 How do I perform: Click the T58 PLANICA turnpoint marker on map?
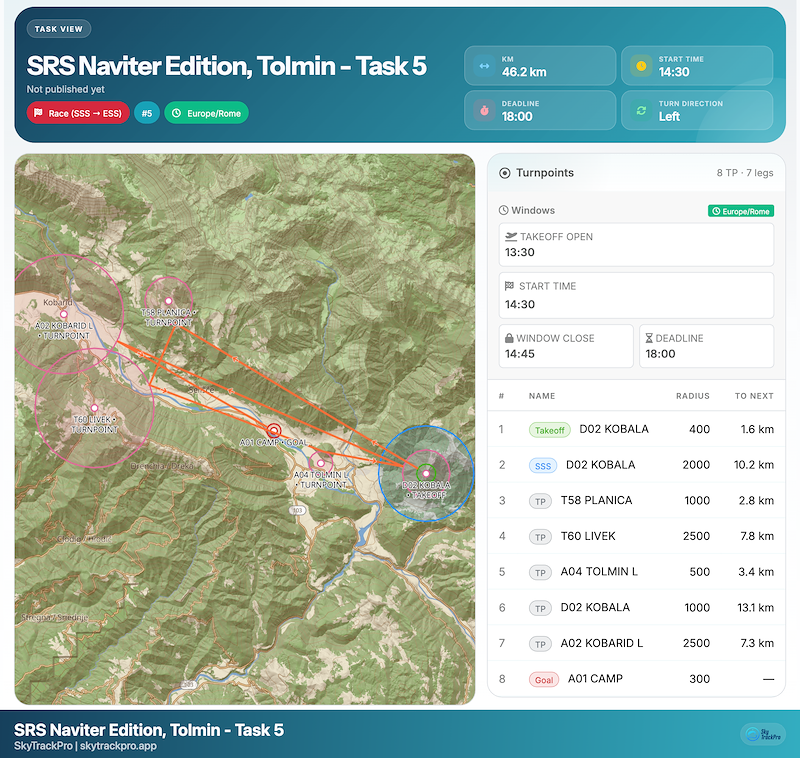click(168, 301)
